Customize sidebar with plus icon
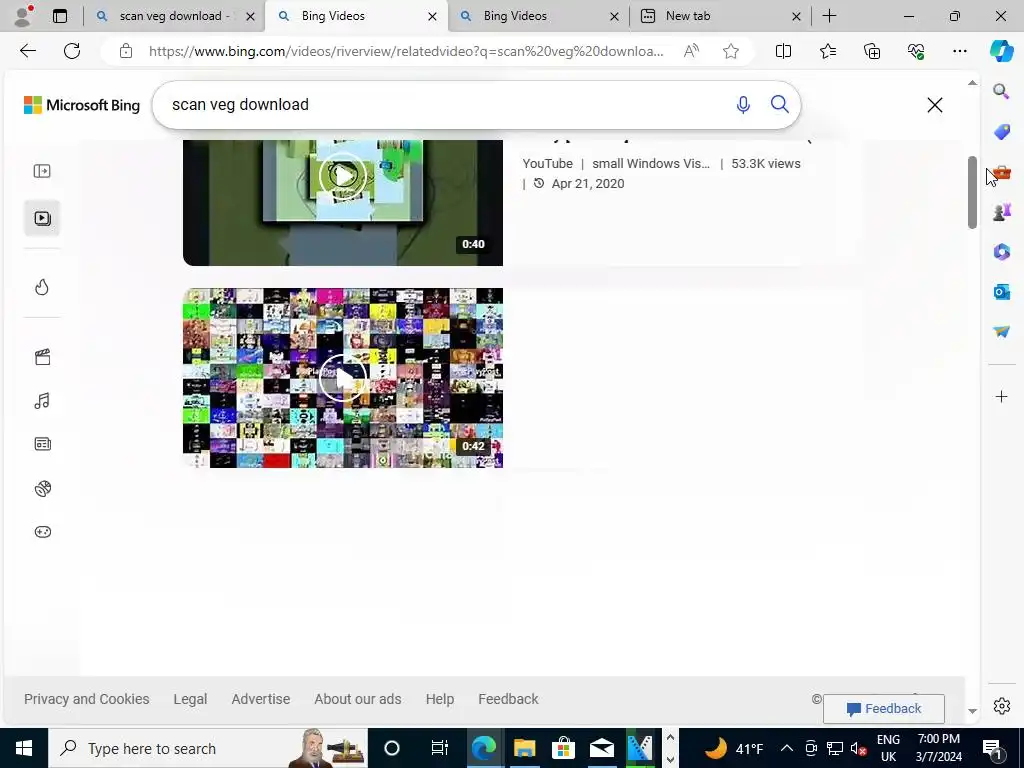This screenshot has width=1024, height=768. coord(1001,396)
